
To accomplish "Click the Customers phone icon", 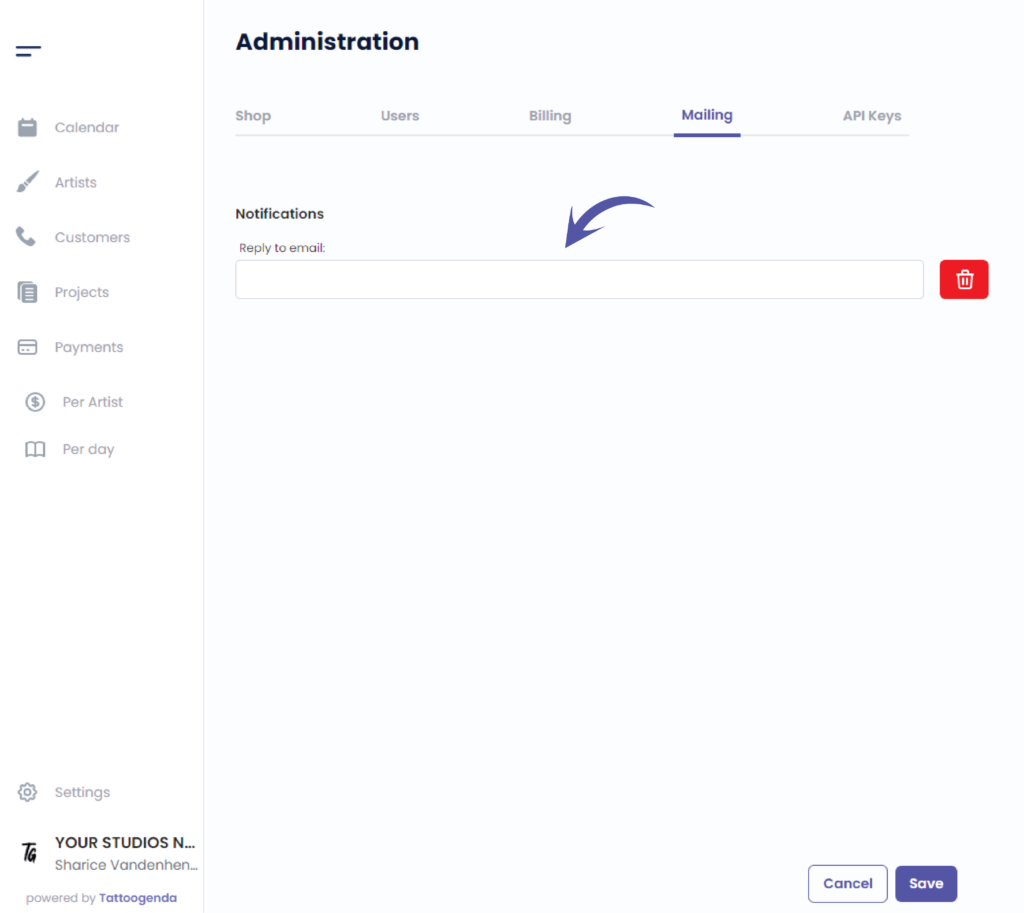I will (26, 236).
